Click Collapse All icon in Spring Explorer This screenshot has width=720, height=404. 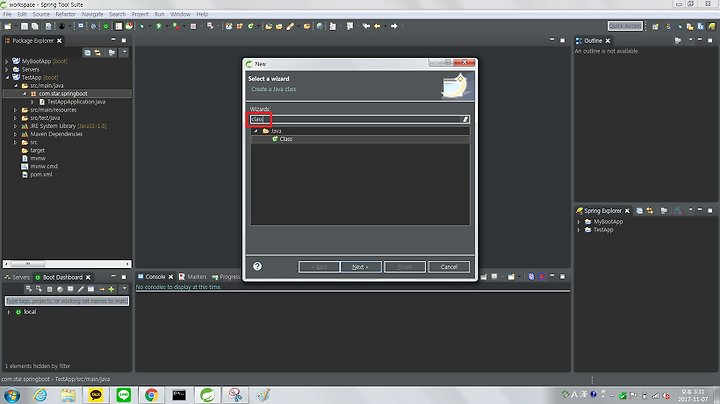[639, 211]
